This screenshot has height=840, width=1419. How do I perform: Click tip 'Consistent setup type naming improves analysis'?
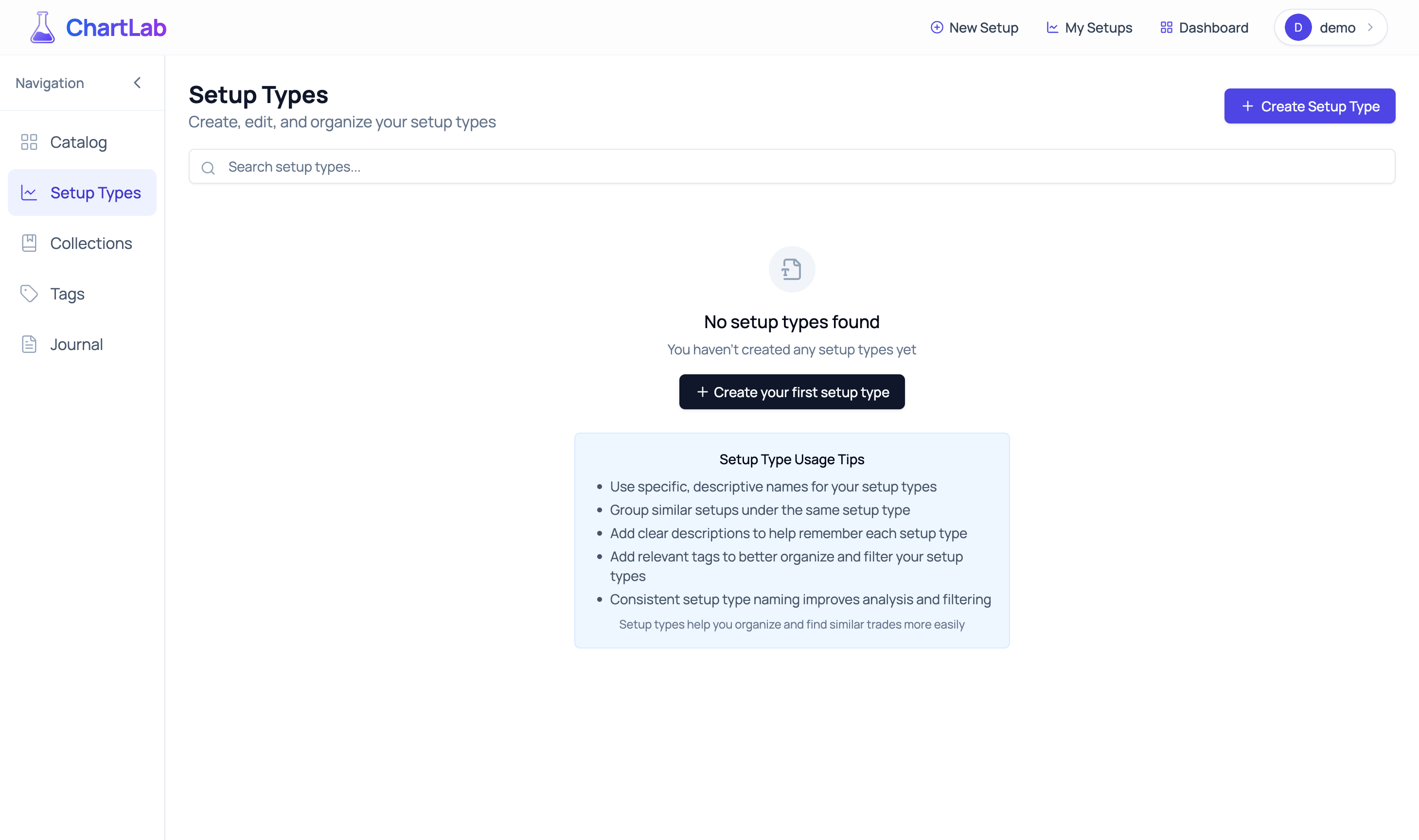800,599
